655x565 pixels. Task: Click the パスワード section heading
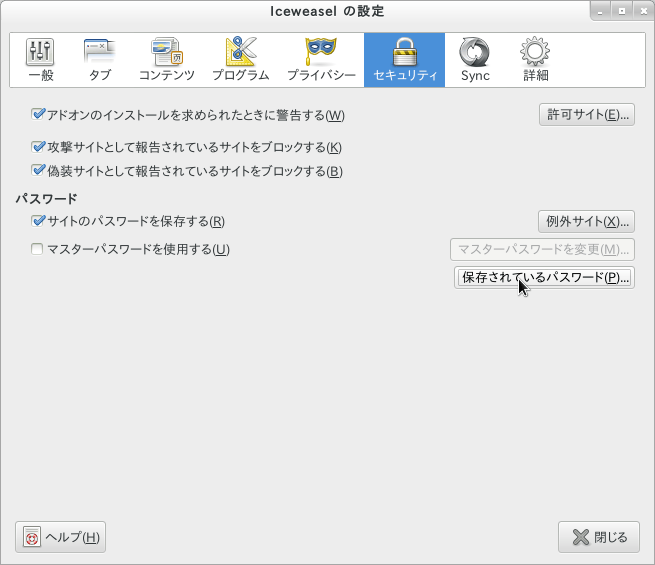46,199
